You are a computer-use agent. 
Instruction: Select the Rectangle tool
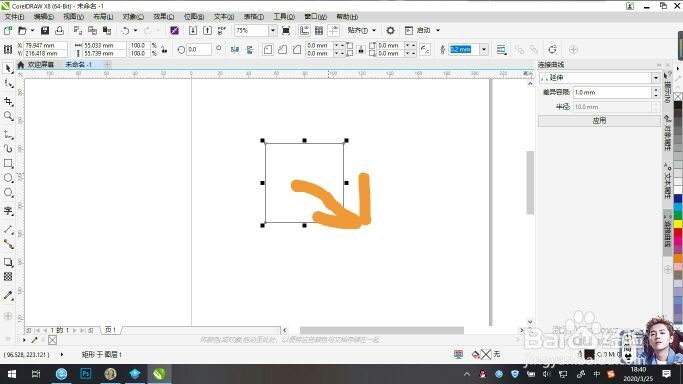pyautogui.click(x=8, y=163)
